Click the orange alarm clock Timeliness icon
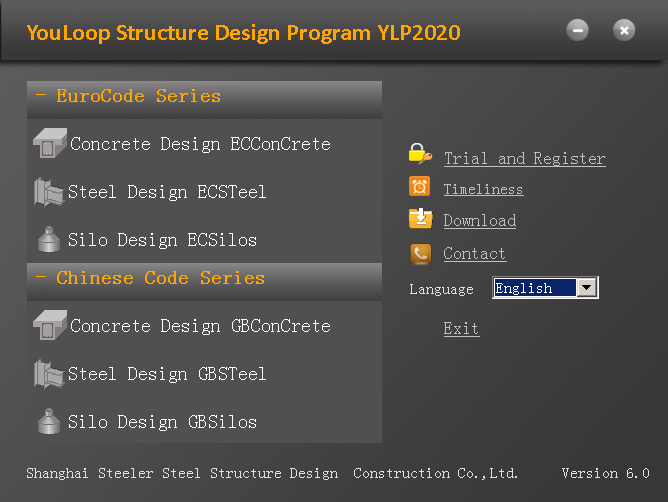This screenshot has width=668, height=502. click(420, 186)
